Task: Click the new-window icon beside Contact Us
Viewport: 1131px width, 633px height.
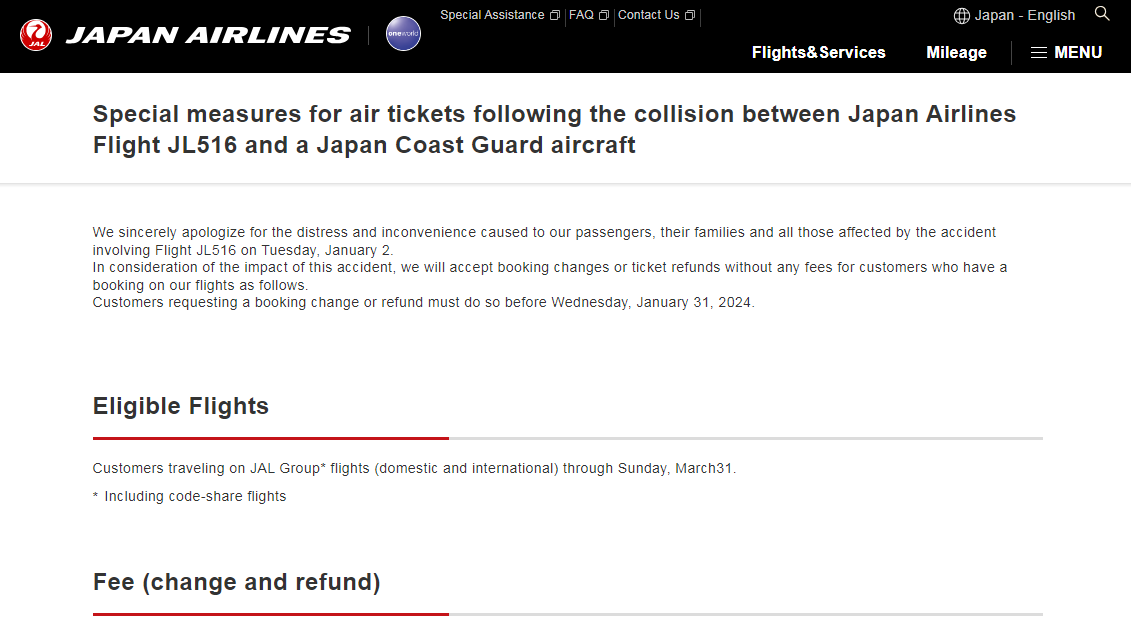Action: pyautogui.click(x=690, y=16)
